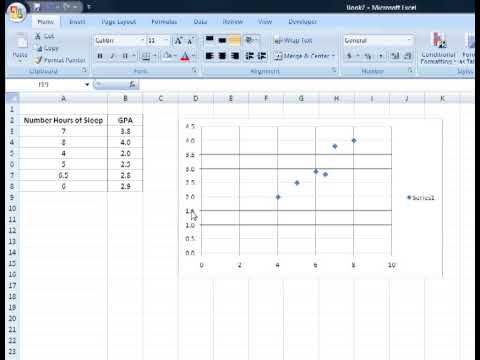The width and height of the screenshot is (480, 360).
Task: Open Merge & Center dropdown arrow
Action: (x=333, y=56)
